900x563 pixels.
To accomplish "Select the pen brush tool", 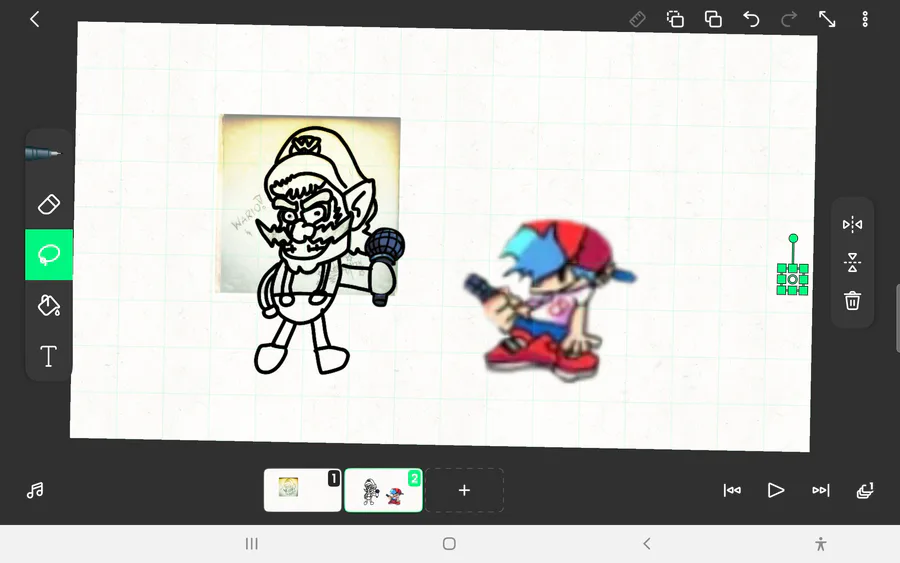I will click(43, 154).
